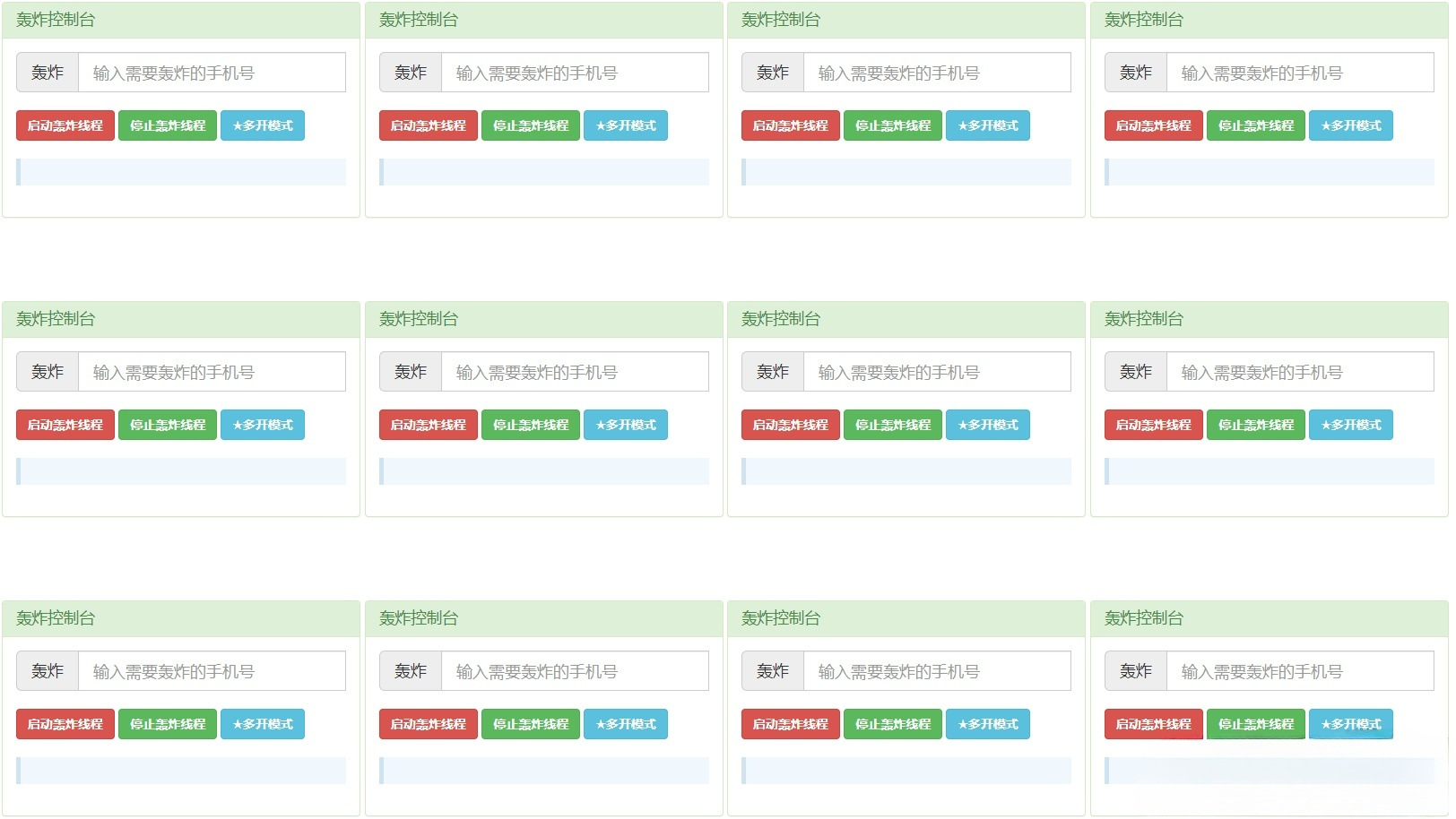Click 启动轰炸线程 in the top-left console

65,125
